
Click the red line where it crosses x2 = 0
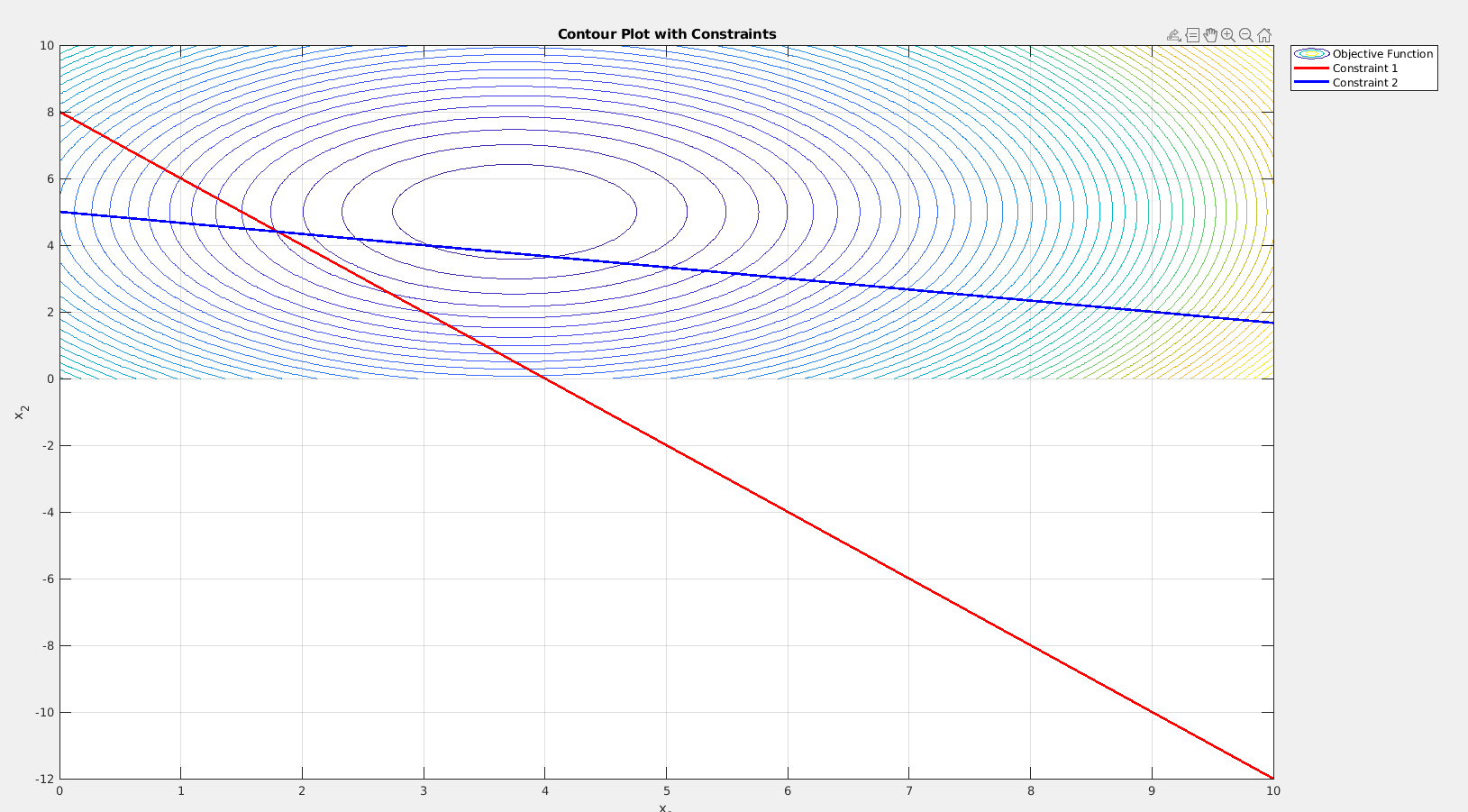[545, 379]
